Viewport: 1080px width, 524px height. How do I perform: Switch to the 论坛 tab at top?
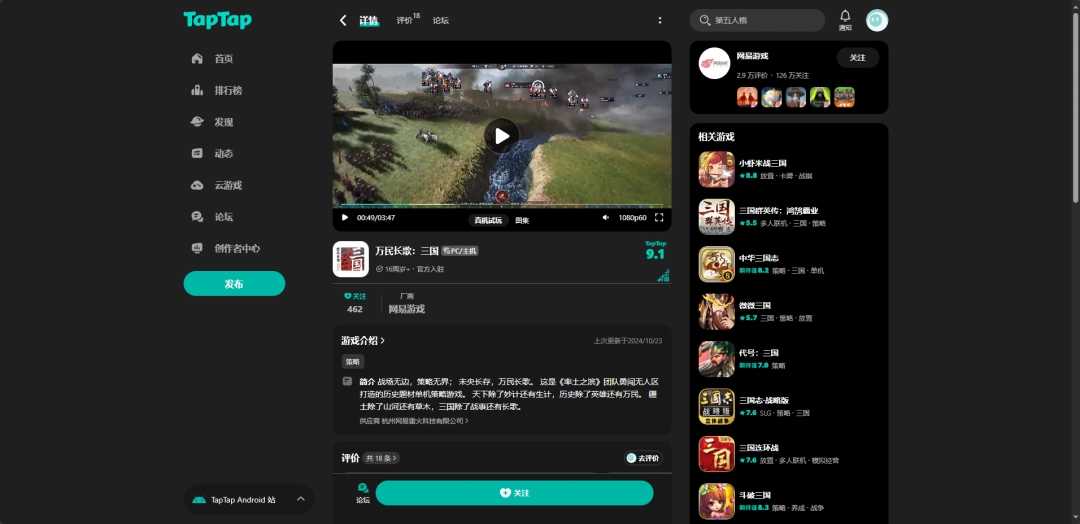[441, 20]
